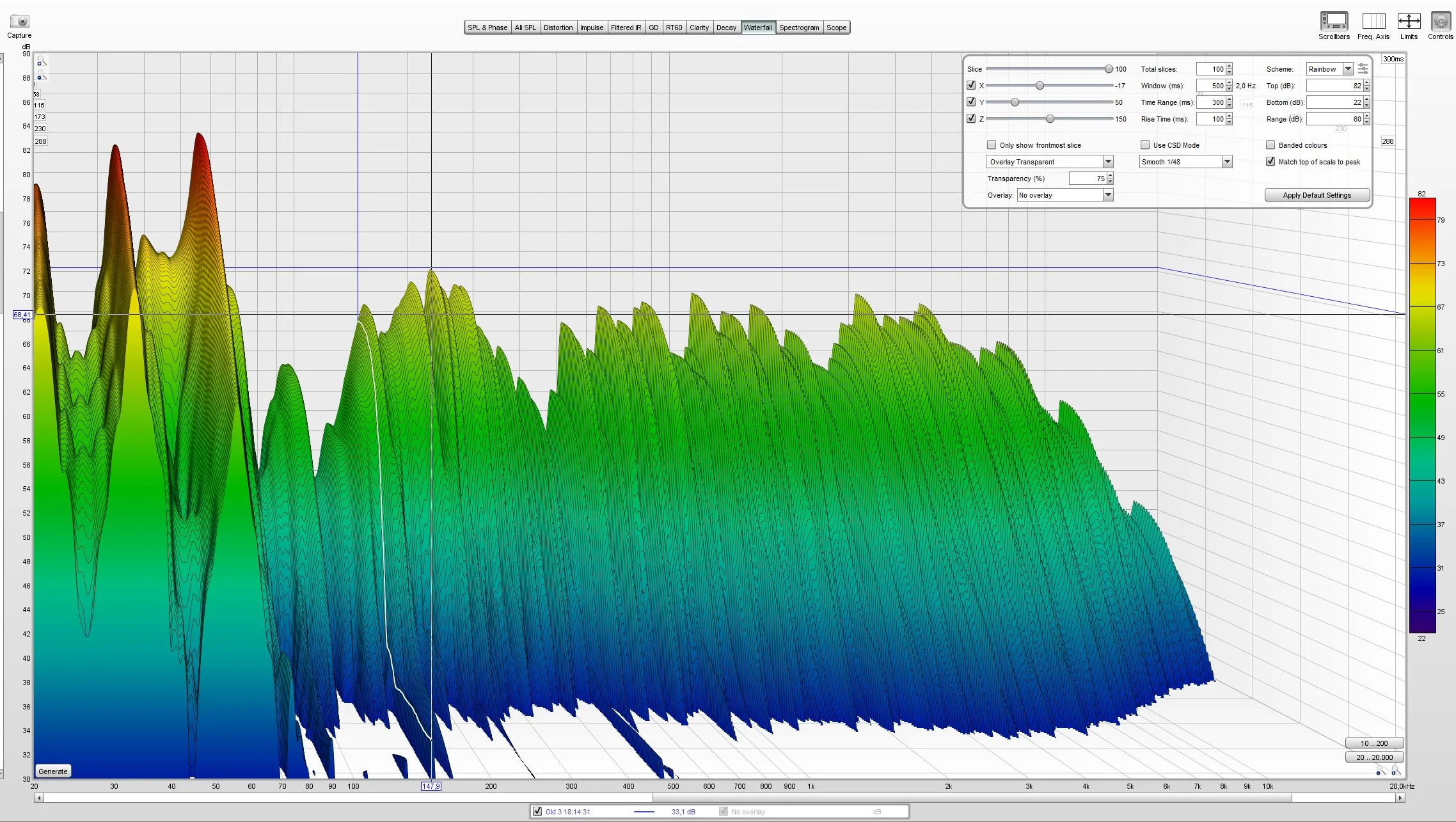Image resolution: width=1456 pixels, height=822 pixels.
Task: Switch to the Distortion tab
Action: [558, 28]
